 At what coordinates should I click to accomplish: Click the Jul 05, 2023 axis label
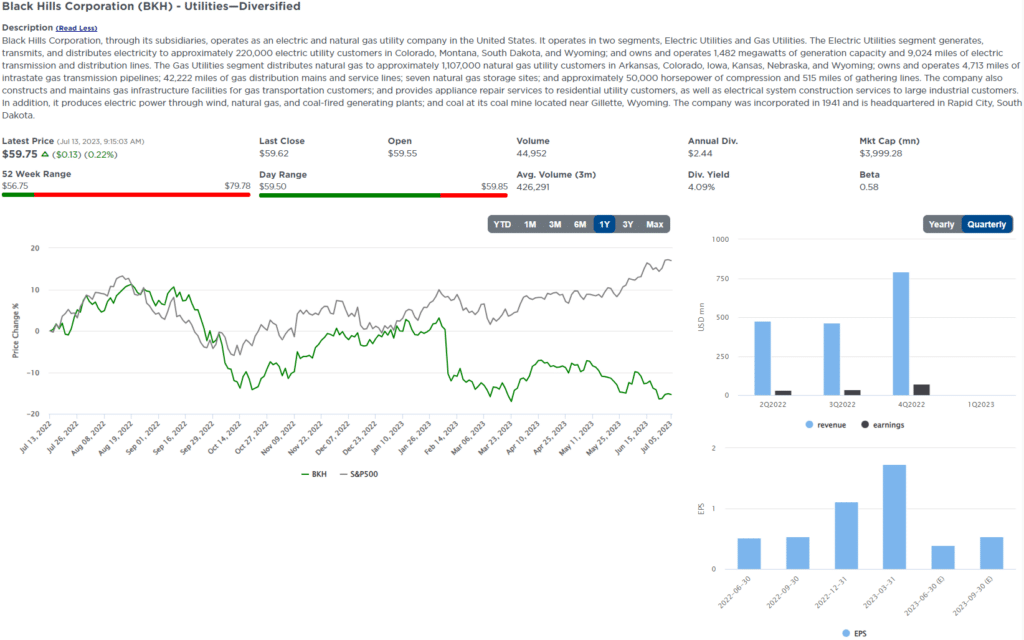click(x=656, y=438)
